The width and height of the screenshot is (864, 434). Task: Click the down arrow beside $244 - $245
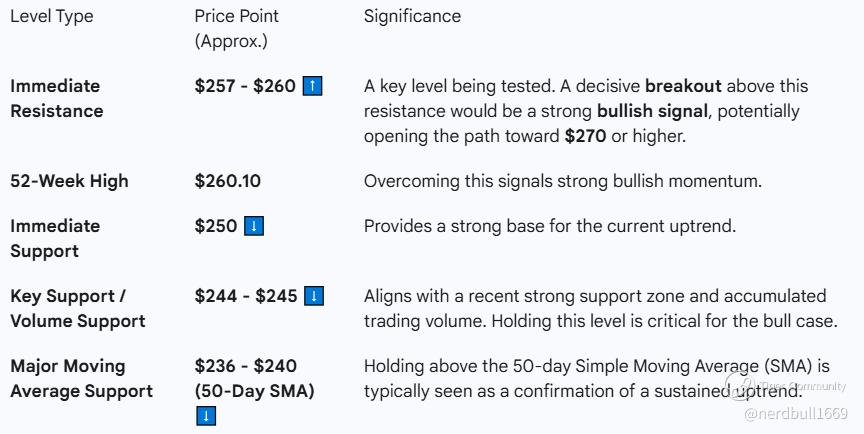coord(314,296)
